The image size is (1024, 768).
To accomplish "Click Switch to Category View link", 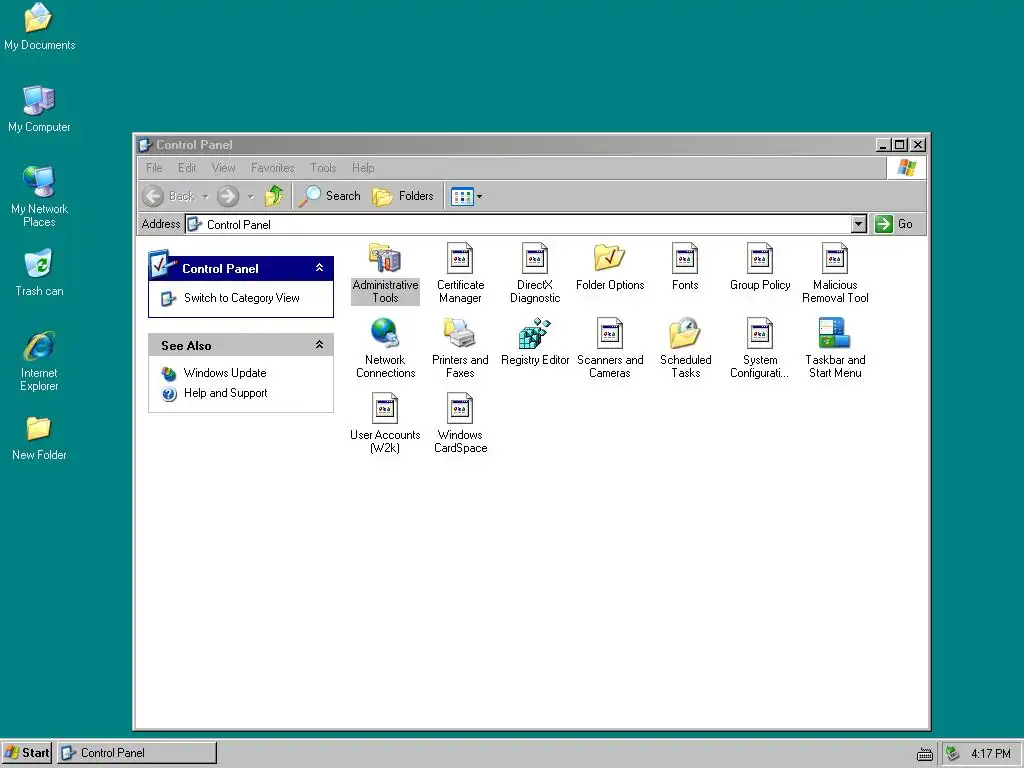I will [242, 298].
